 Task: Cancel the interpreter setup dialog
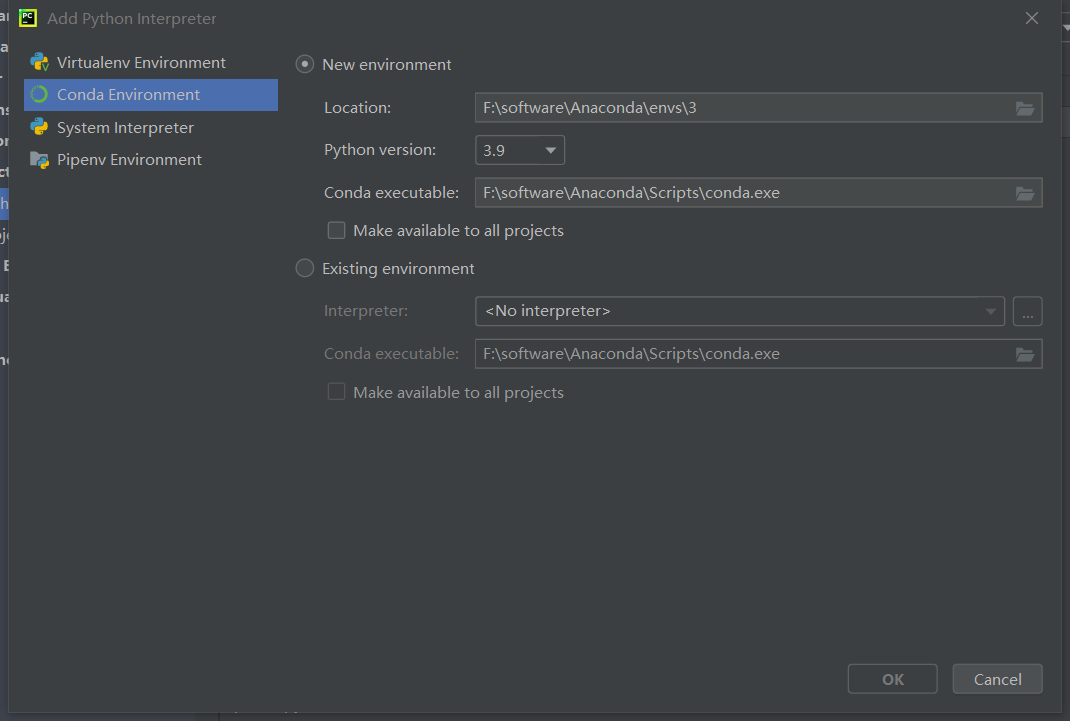(x=997, y=678)
